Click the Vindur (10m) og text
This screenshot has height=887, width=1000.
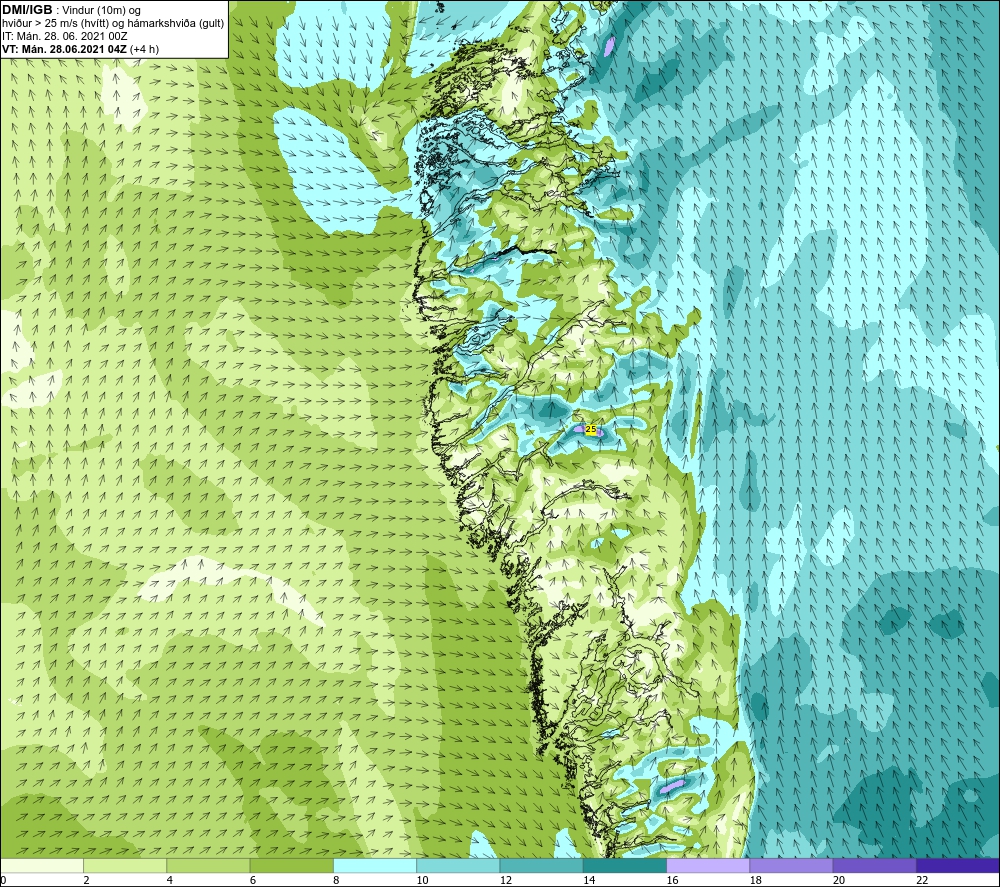(101, 11)
